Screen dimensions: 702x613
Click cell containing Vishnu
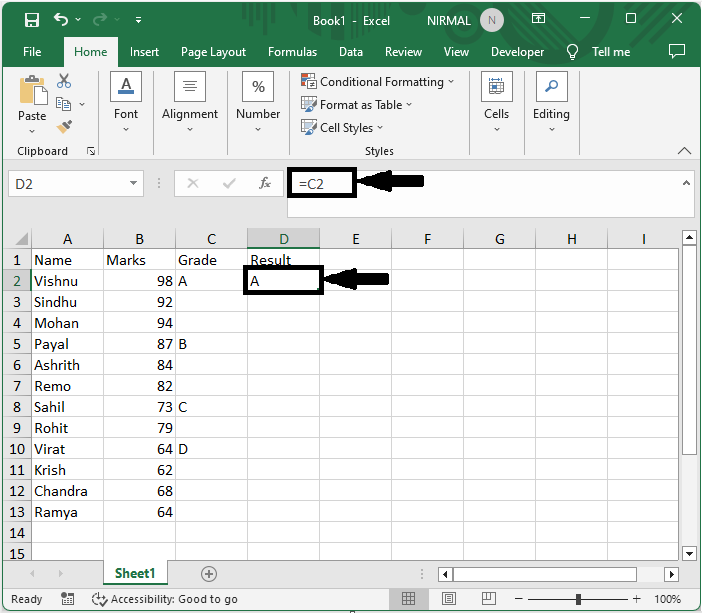tap(68, 281)
